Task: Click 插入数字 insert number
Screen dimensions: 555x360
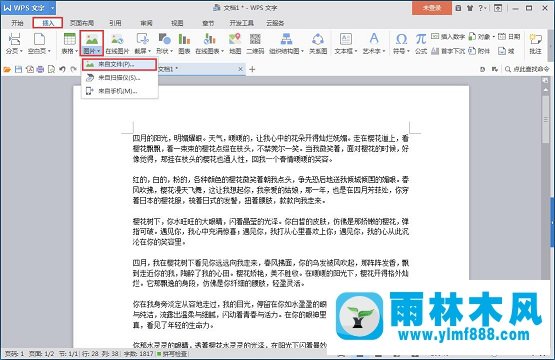Action: tap(448, 36)
